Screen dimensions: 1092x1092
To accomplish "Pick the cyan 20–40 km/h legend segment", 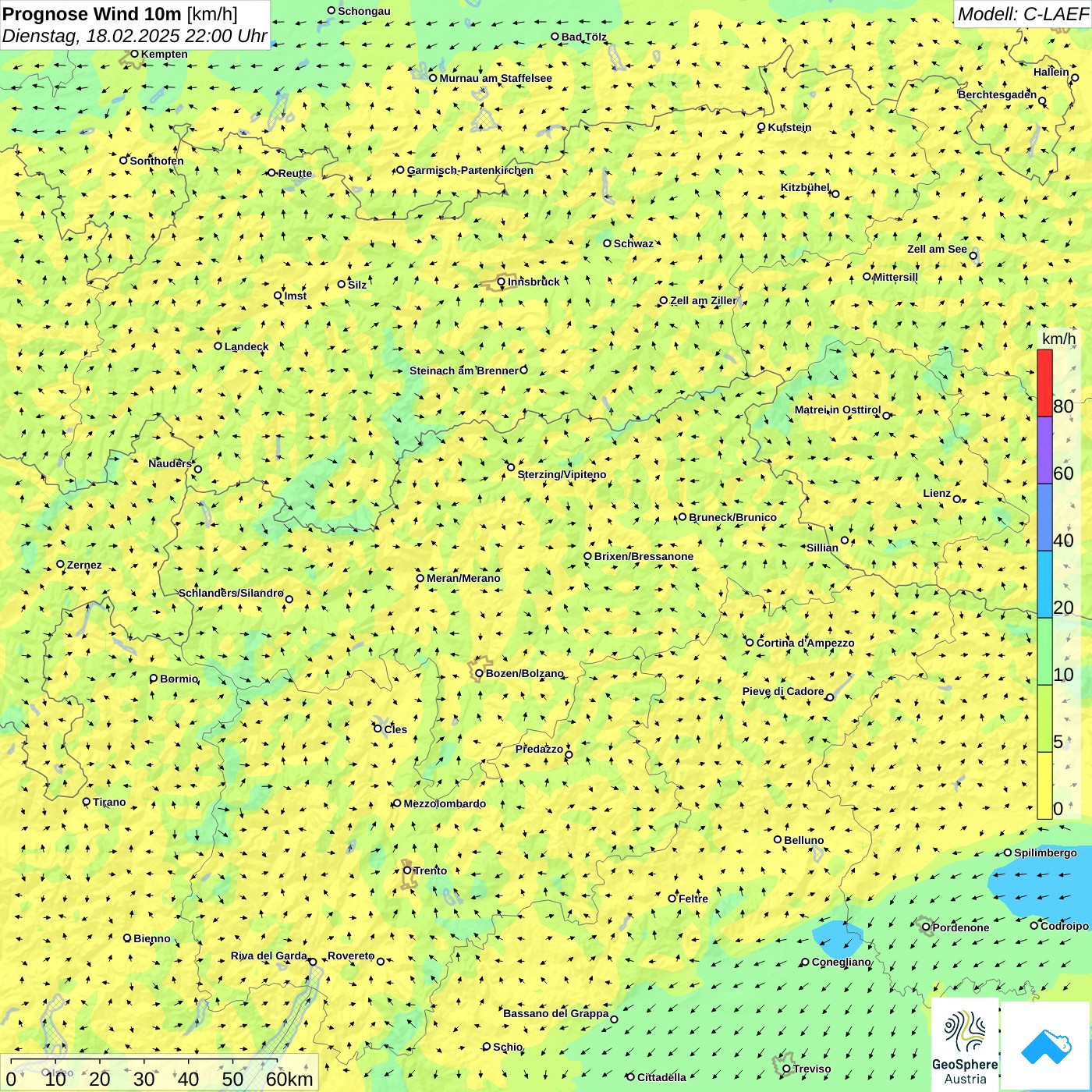I will (x=1044, y=584).
